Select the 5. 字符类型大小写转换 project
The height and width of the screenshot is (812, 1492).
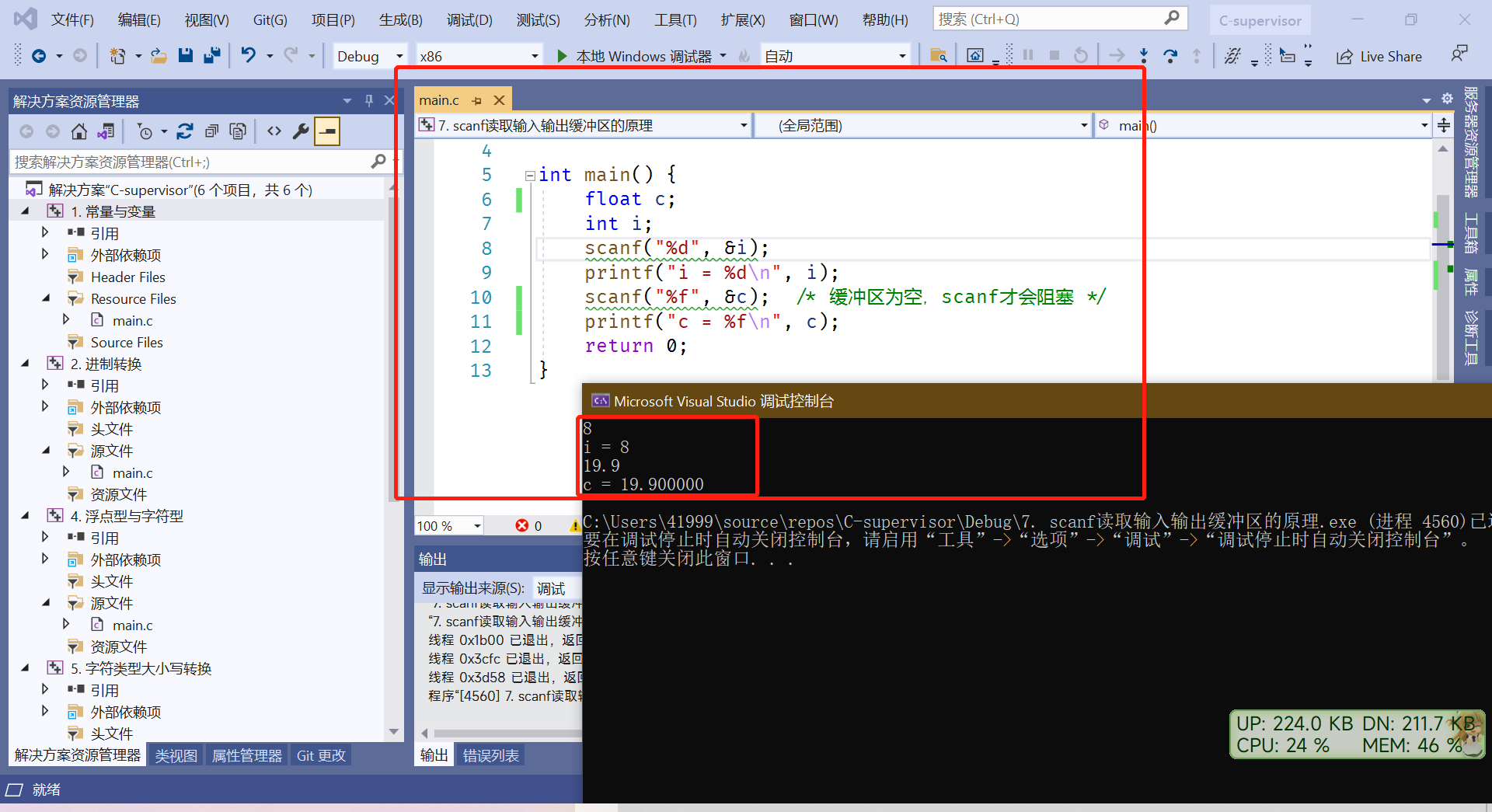pyautogui.click(x=141, y=668)
